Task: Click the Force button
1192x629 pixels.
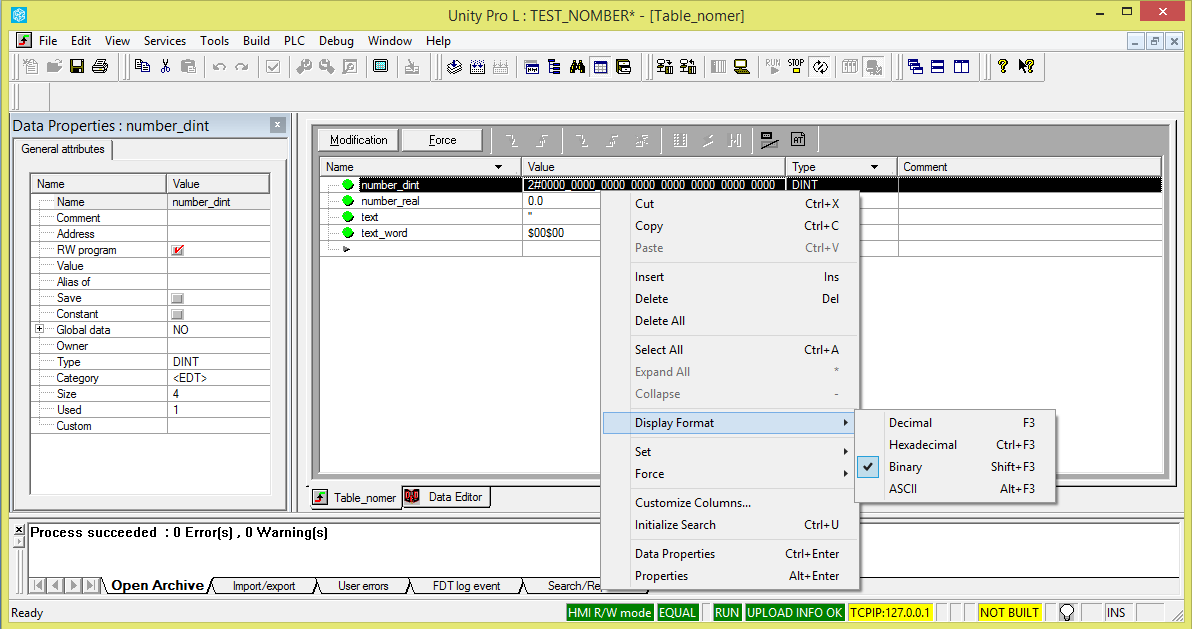Action: coord(442,140)
